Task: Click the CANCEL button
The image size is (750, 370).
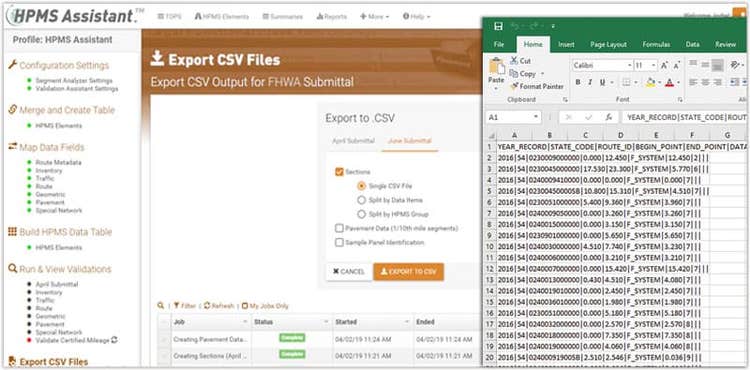Action: coord(349,272)
